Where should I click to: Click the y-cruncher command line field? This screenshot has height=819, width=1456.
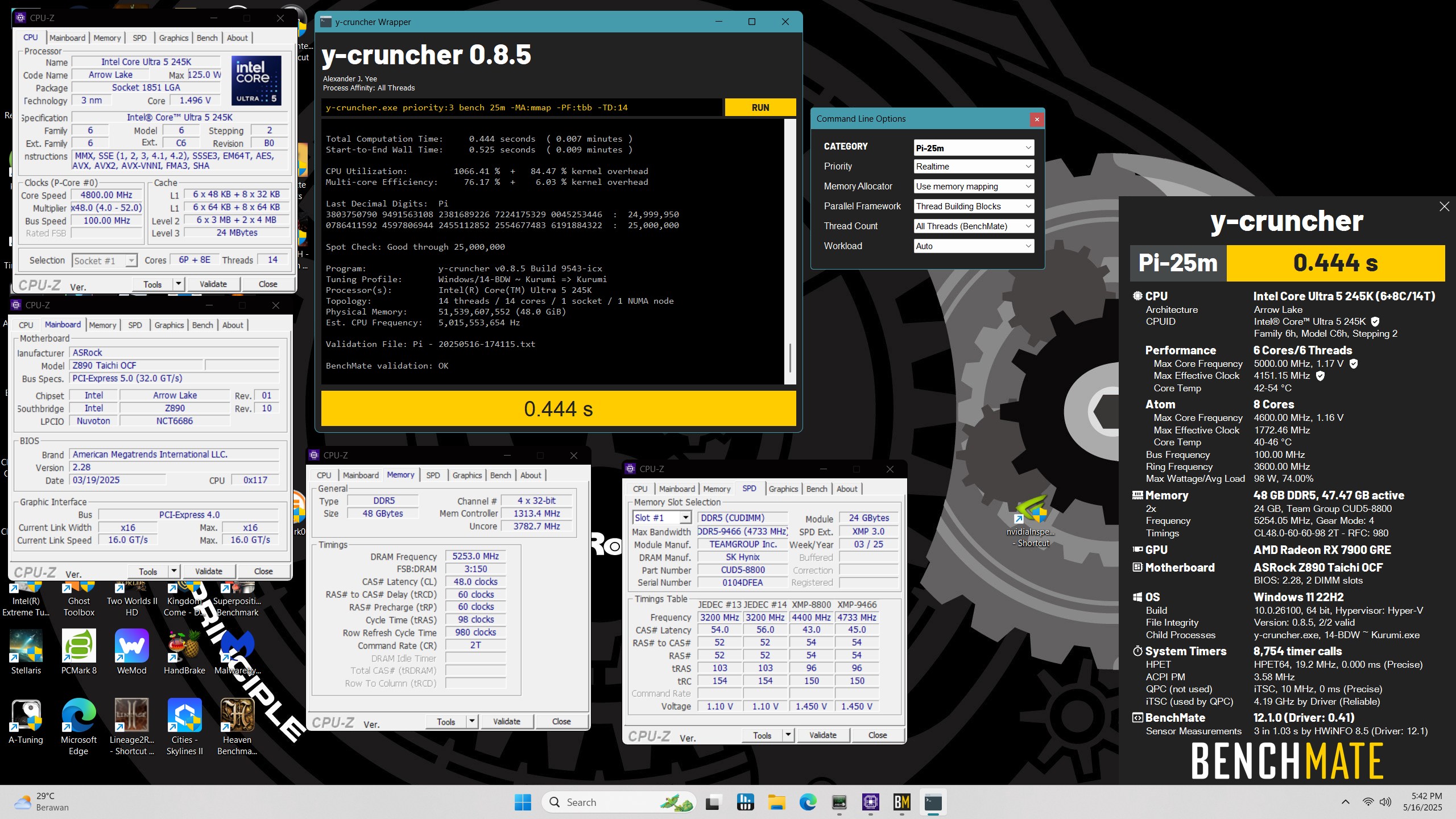pyautogui.click(x=522, y=107)
